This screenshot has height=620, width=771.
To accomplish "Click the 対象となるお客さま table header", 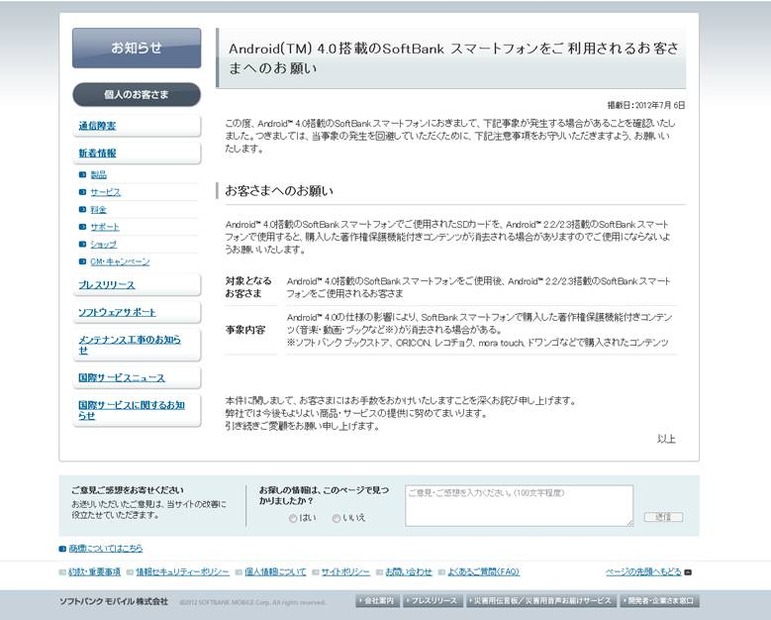I will point(249,287).
